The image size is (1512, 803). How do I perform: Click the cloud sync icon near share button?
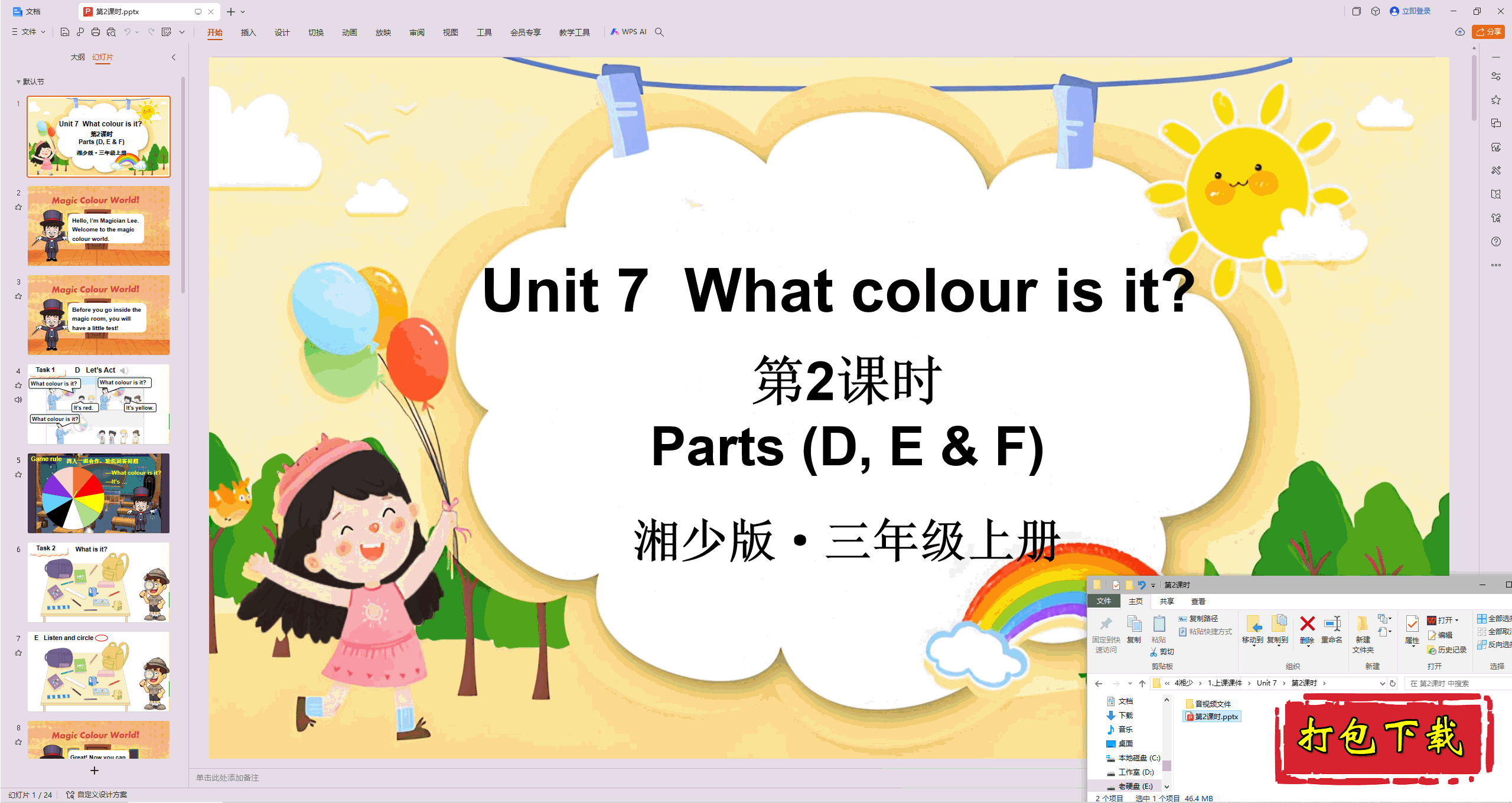(1460, 32)
